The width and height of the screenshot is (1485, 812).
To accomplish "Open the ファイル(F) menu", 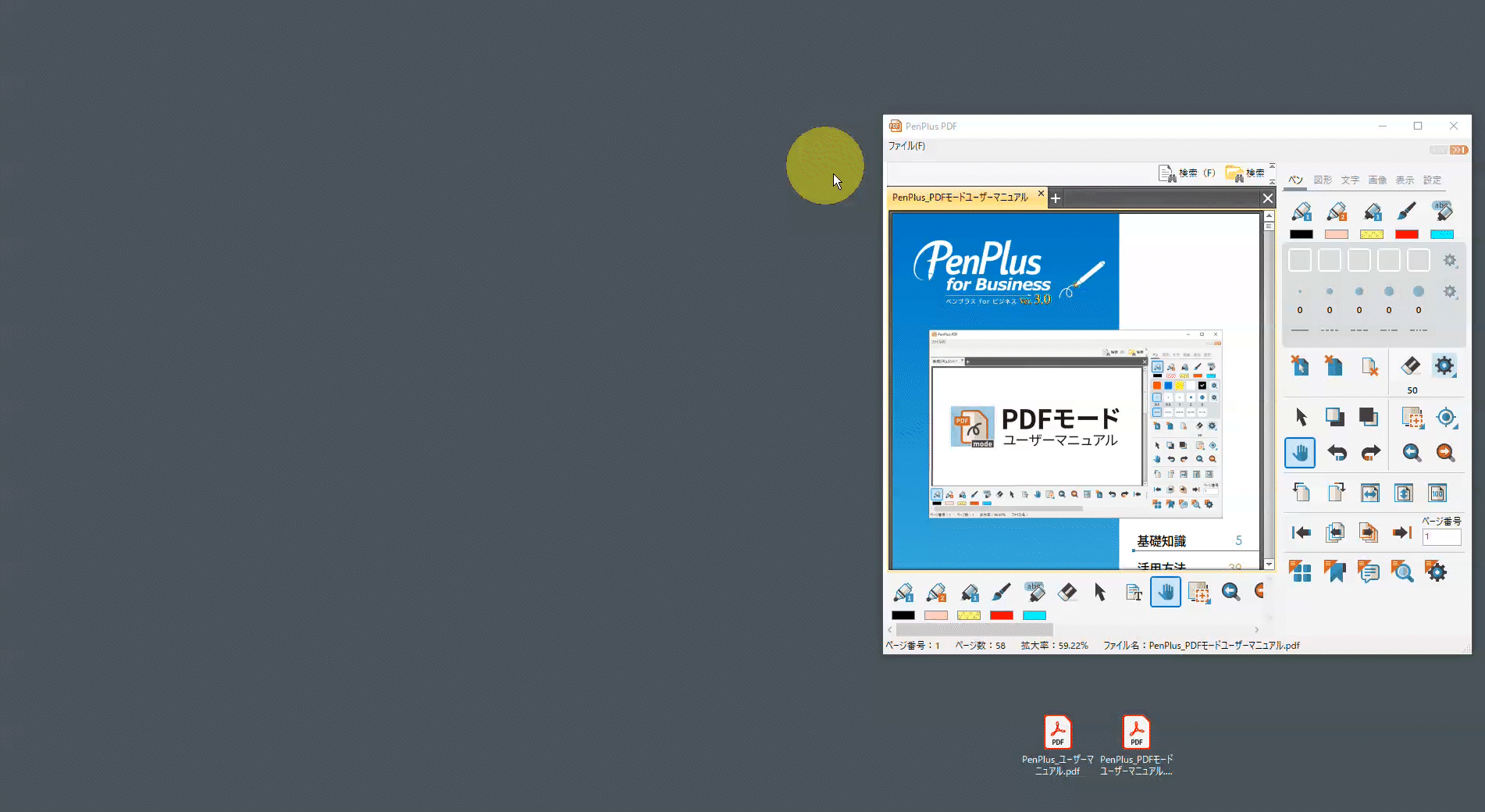I will point(906,146).
